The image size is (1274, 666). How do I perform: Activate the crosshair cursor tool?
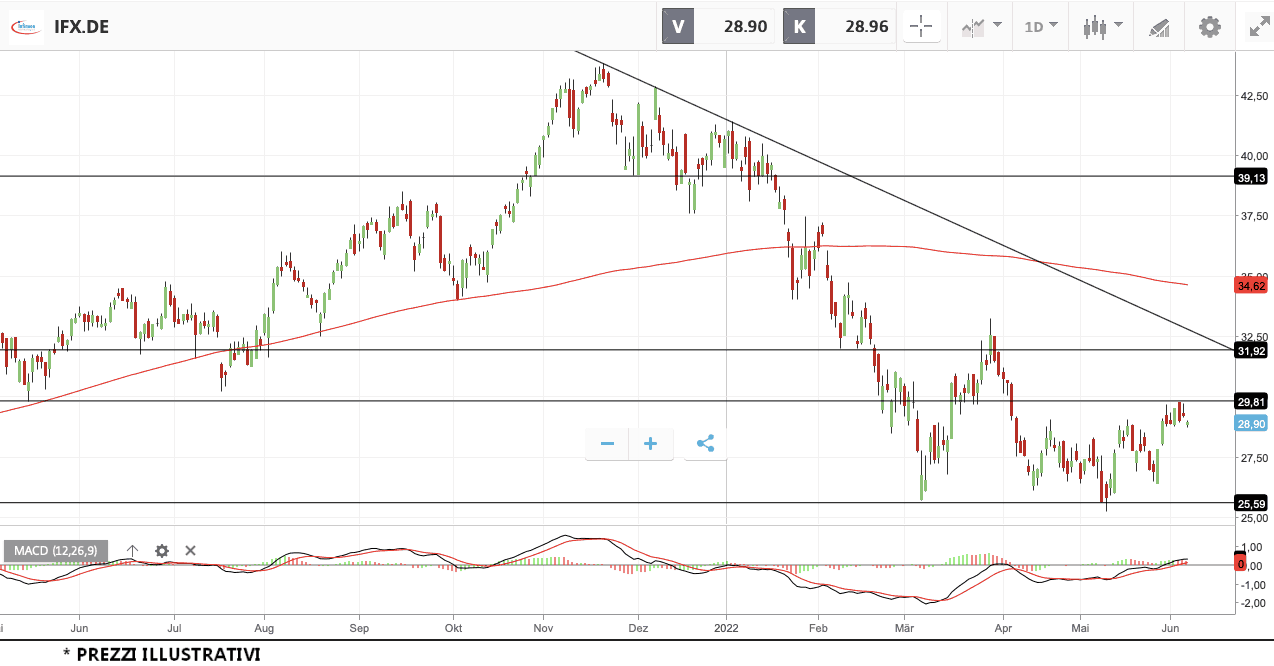[921, 26]
